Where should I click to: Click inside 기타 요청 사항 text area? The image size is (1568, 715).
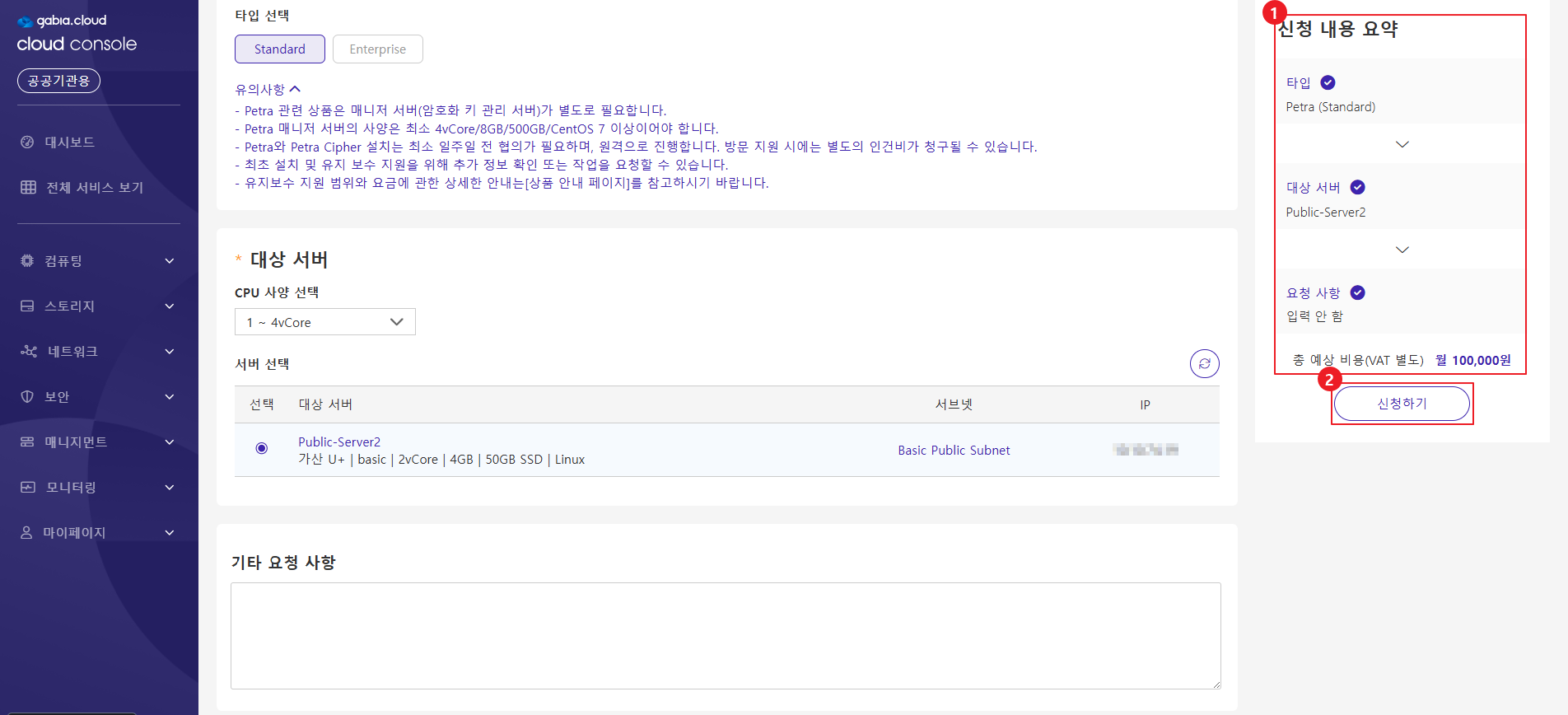tap(726, 635)
